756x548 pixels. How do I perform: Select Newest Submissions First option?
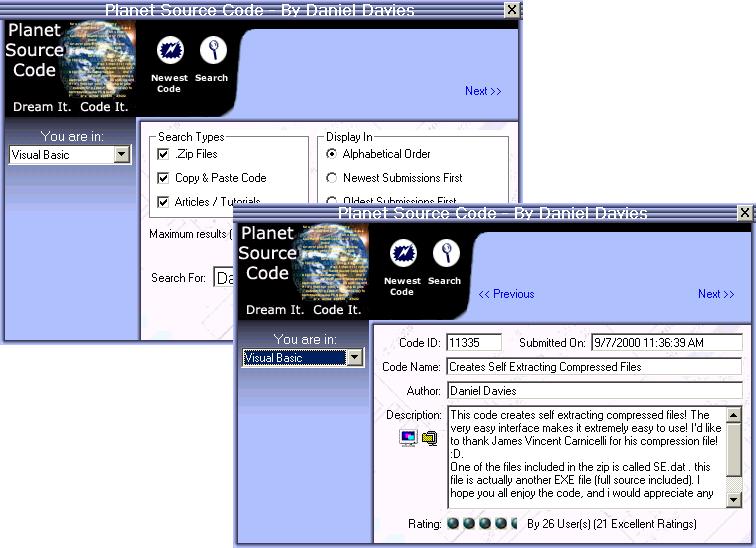[x=331, y=178]
